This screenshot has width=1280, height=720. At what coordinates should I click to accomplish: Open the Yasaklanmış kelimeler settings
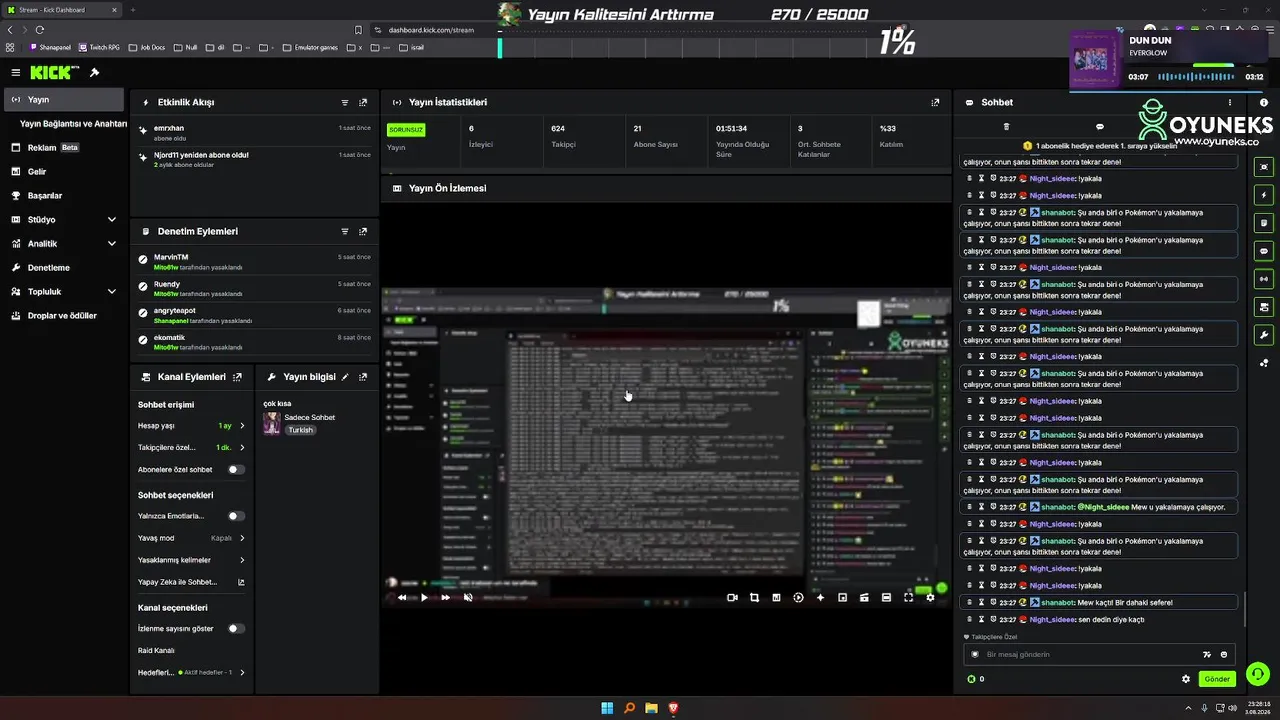[192, 560]
